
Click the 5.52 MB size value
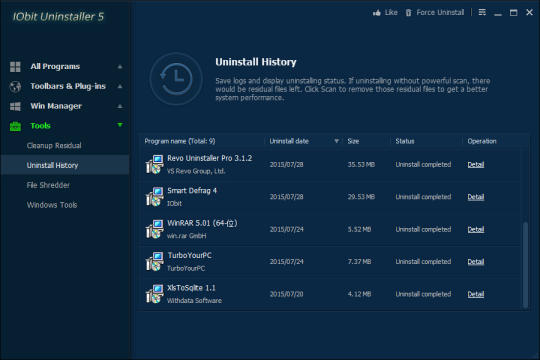[x=359, y=229]
